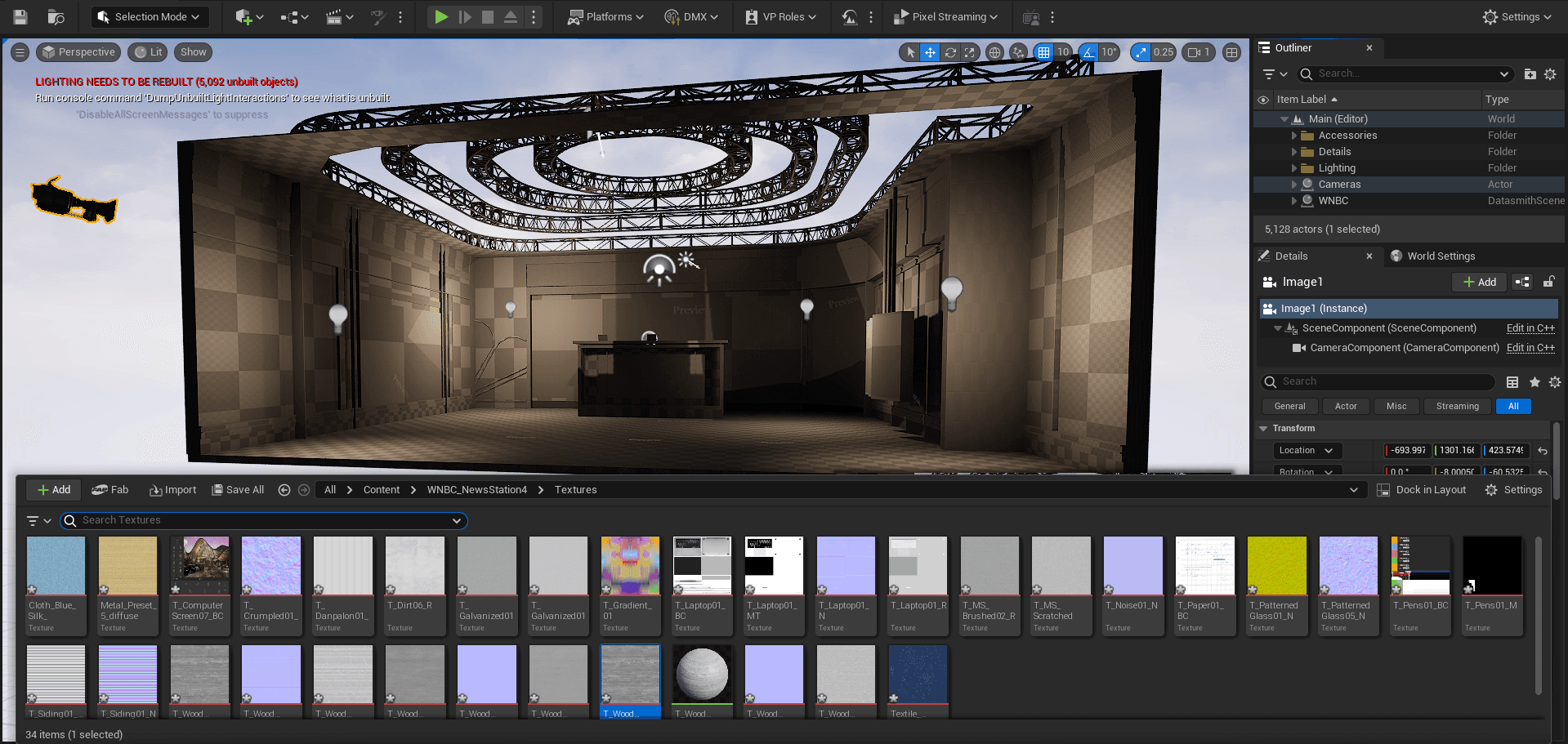Open the Selection Mode dropdown
This screenshot has height=744, width=1568.
tap(150, 16)
